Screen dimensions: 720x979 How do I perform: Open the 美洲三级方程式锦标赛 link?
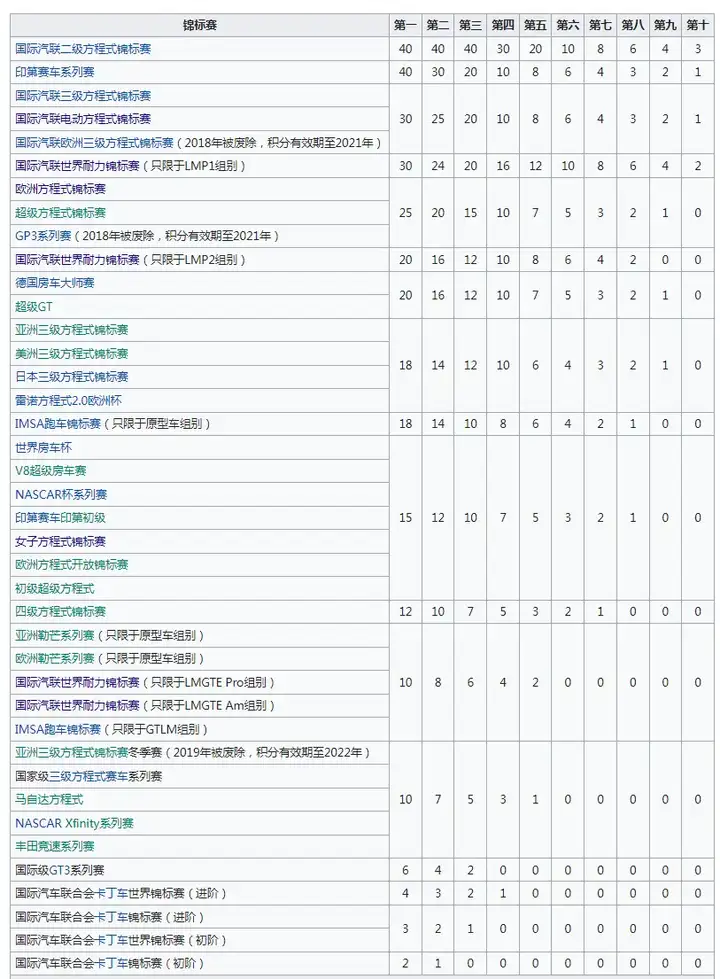pos(72,353)
